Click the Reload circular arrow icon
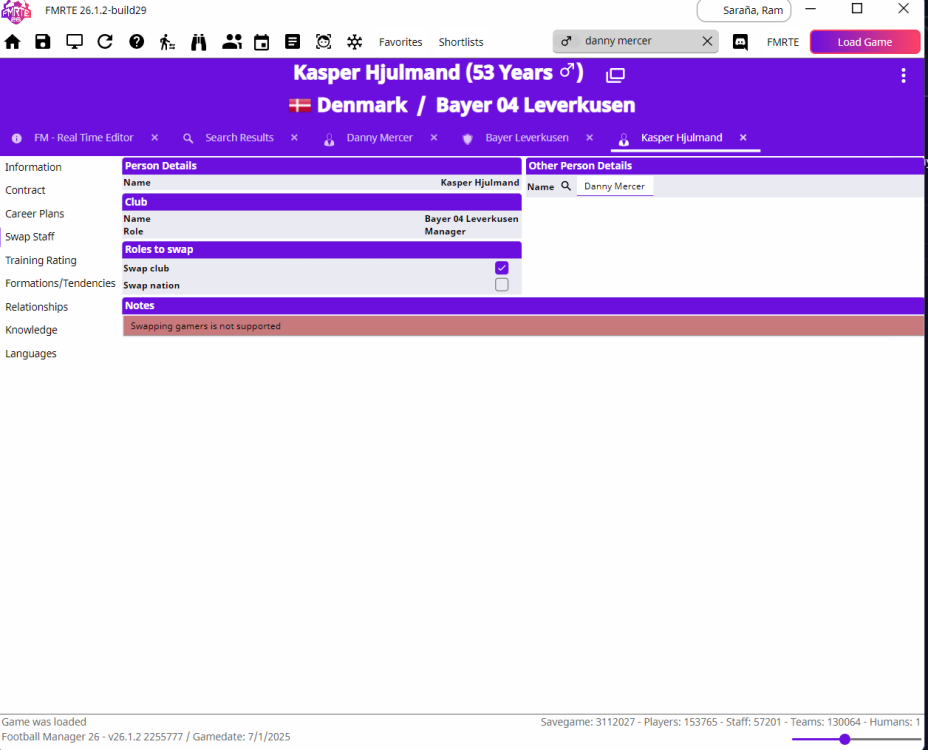The width and height of the screenshot is (928, 750). [x=105, y=42]
